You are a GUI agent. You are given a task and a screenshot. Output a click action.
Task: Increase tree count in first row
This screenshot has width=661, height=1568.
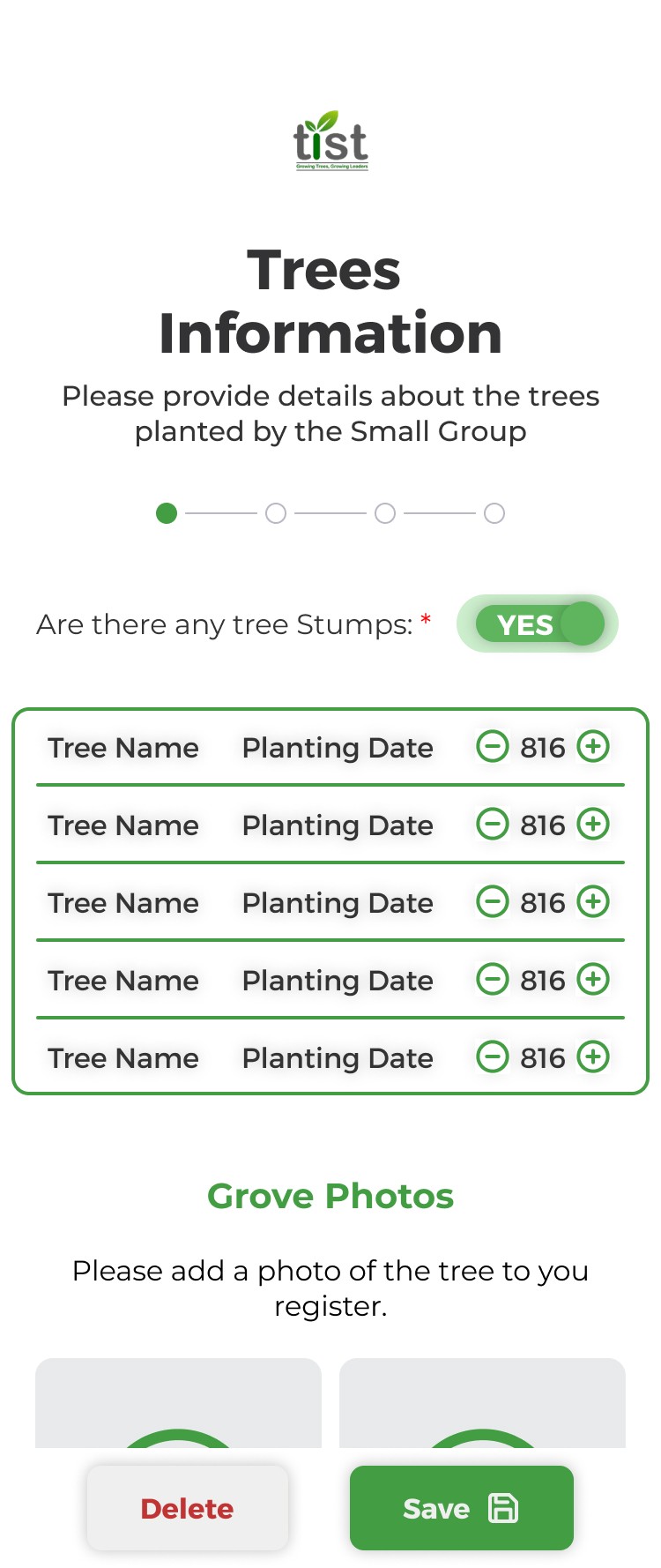click(593, 747)
